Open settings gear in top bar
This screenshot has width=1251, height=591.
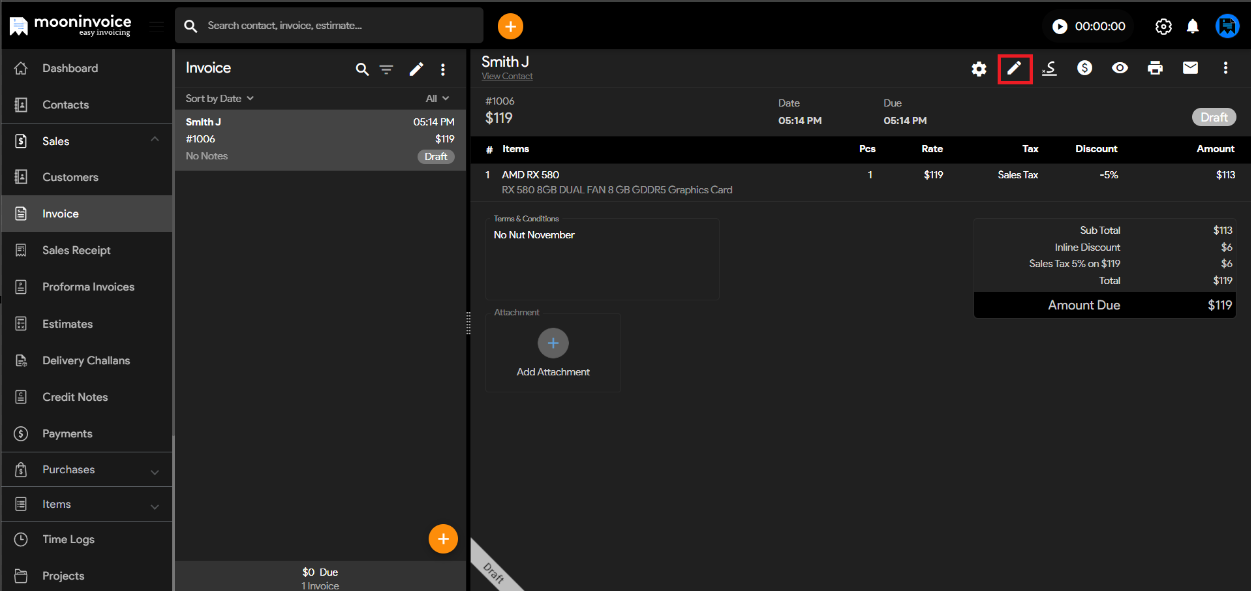(x=1163, y=27)
